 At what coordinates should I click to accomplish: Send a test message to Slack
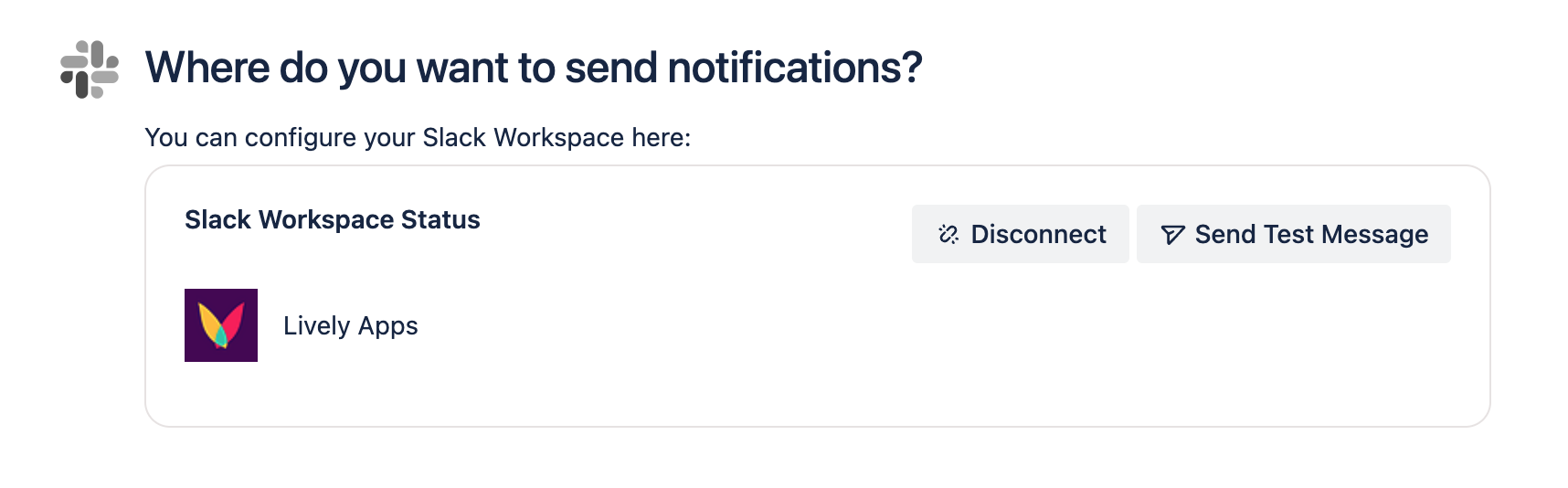click(x=1293, y=234)
